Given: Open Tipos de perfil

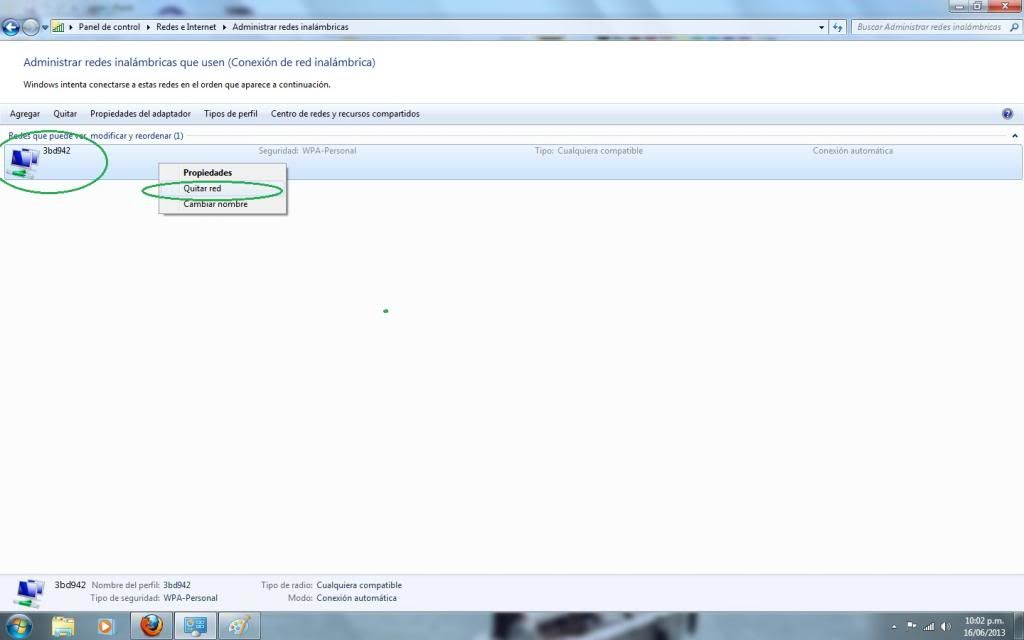Looking at the screenshot, I should (231, 114).
